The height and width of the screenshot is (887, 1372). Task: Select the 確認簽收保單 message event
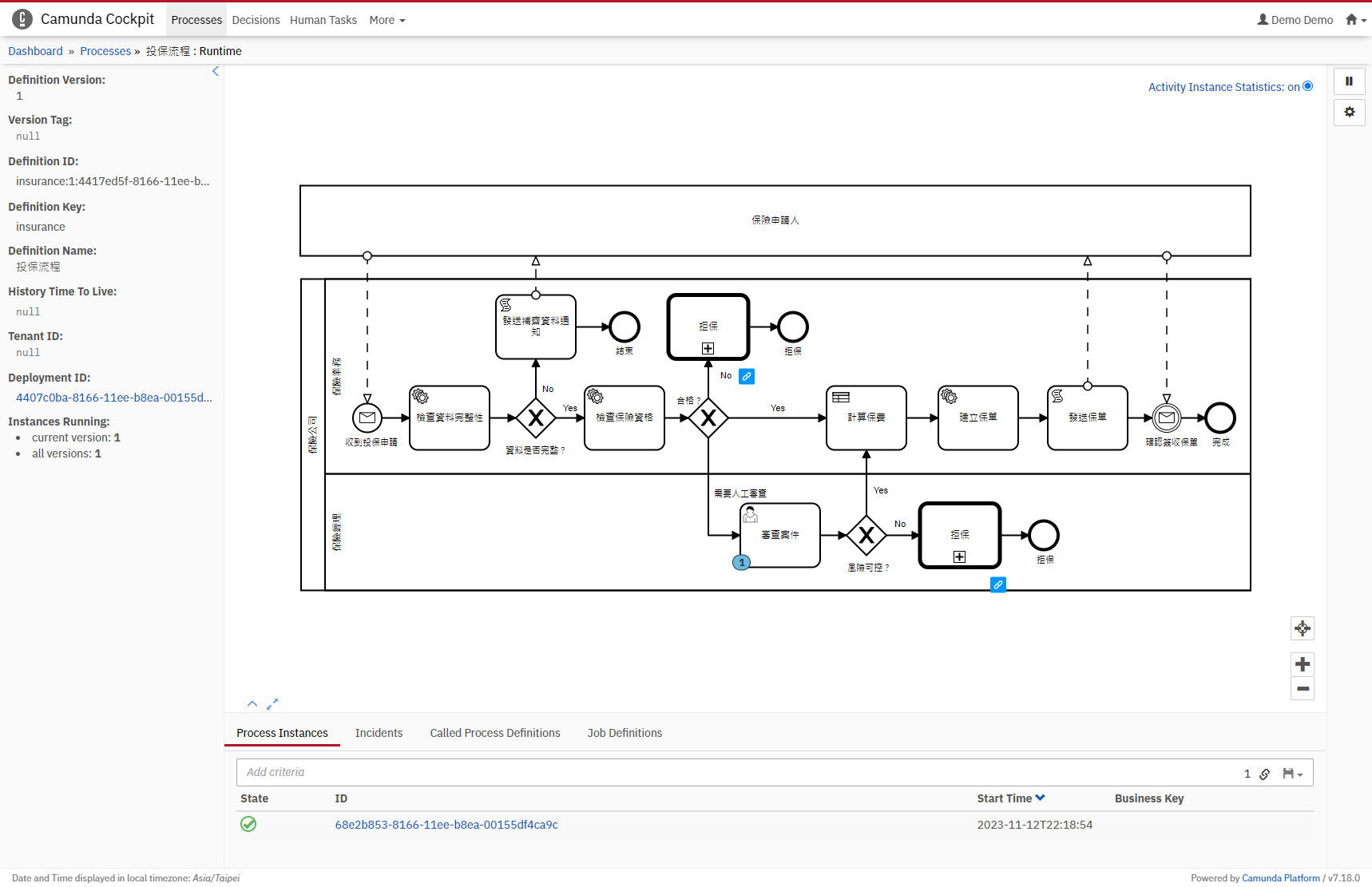1167,418
